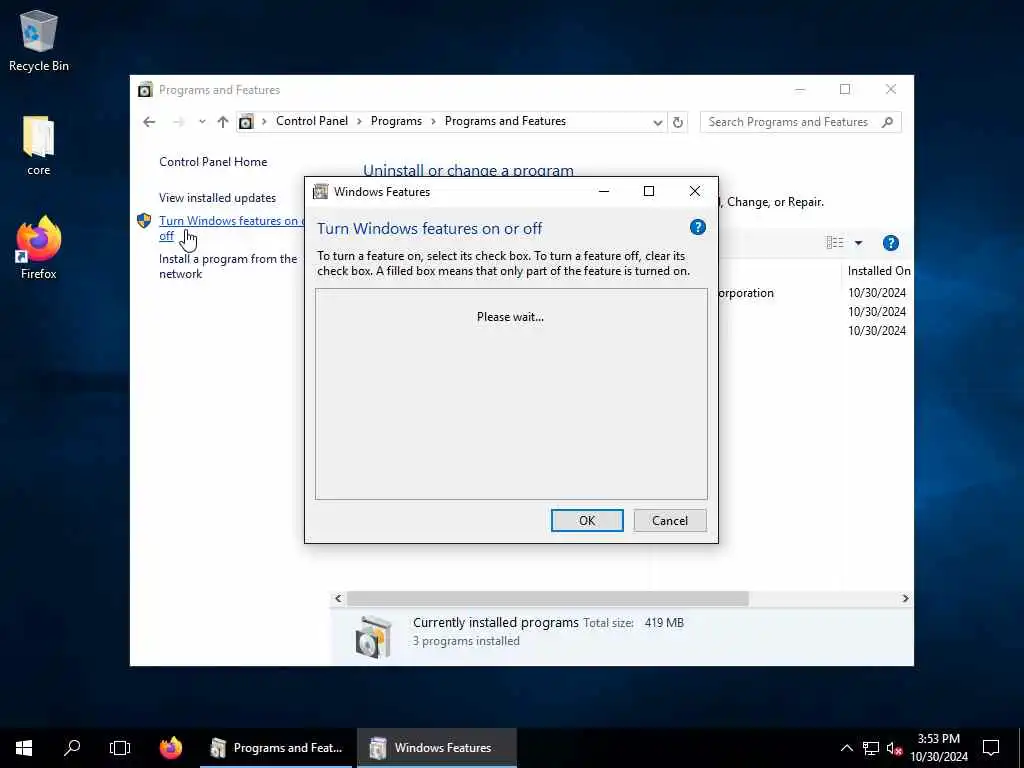The height and width of the screenshot is (768, 1024).
Task: Click the taskbar clock showing 3:53 PM
Action: click(938, 748)
